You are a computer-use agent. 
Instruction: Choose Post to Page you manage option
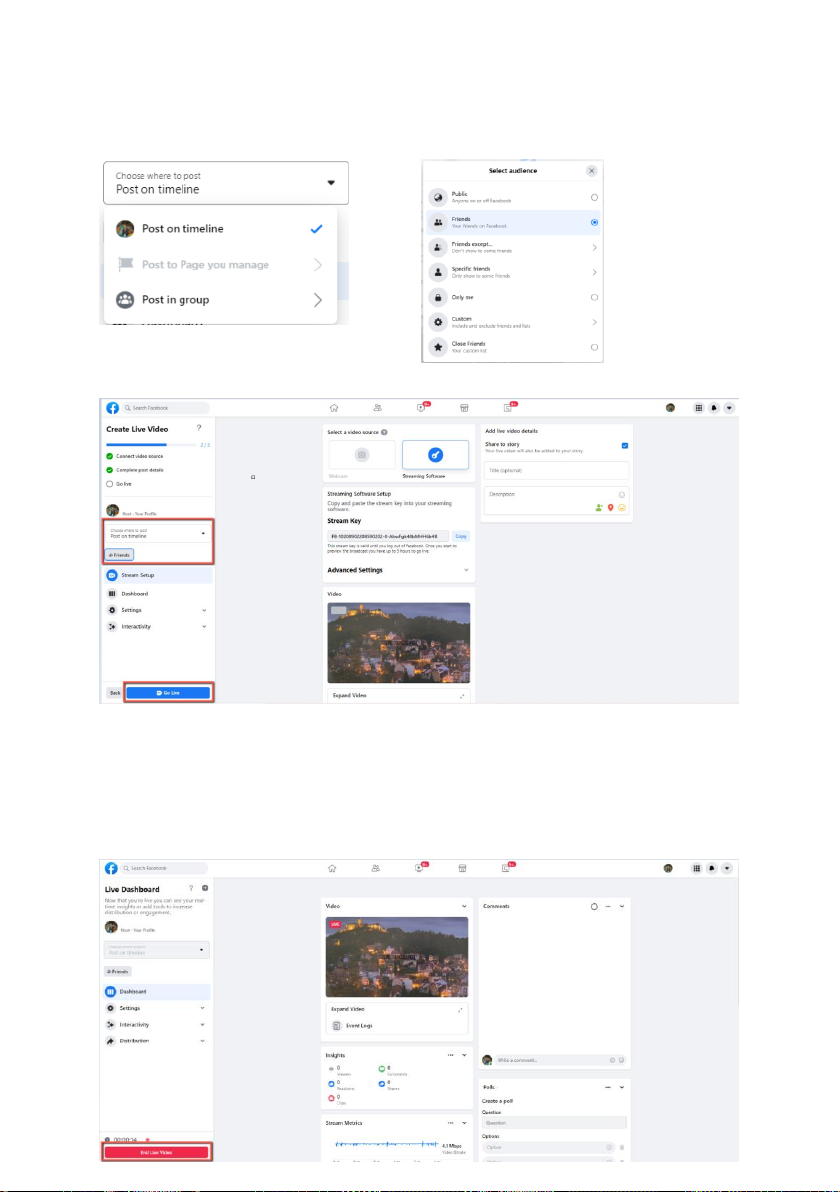[220, 265]
